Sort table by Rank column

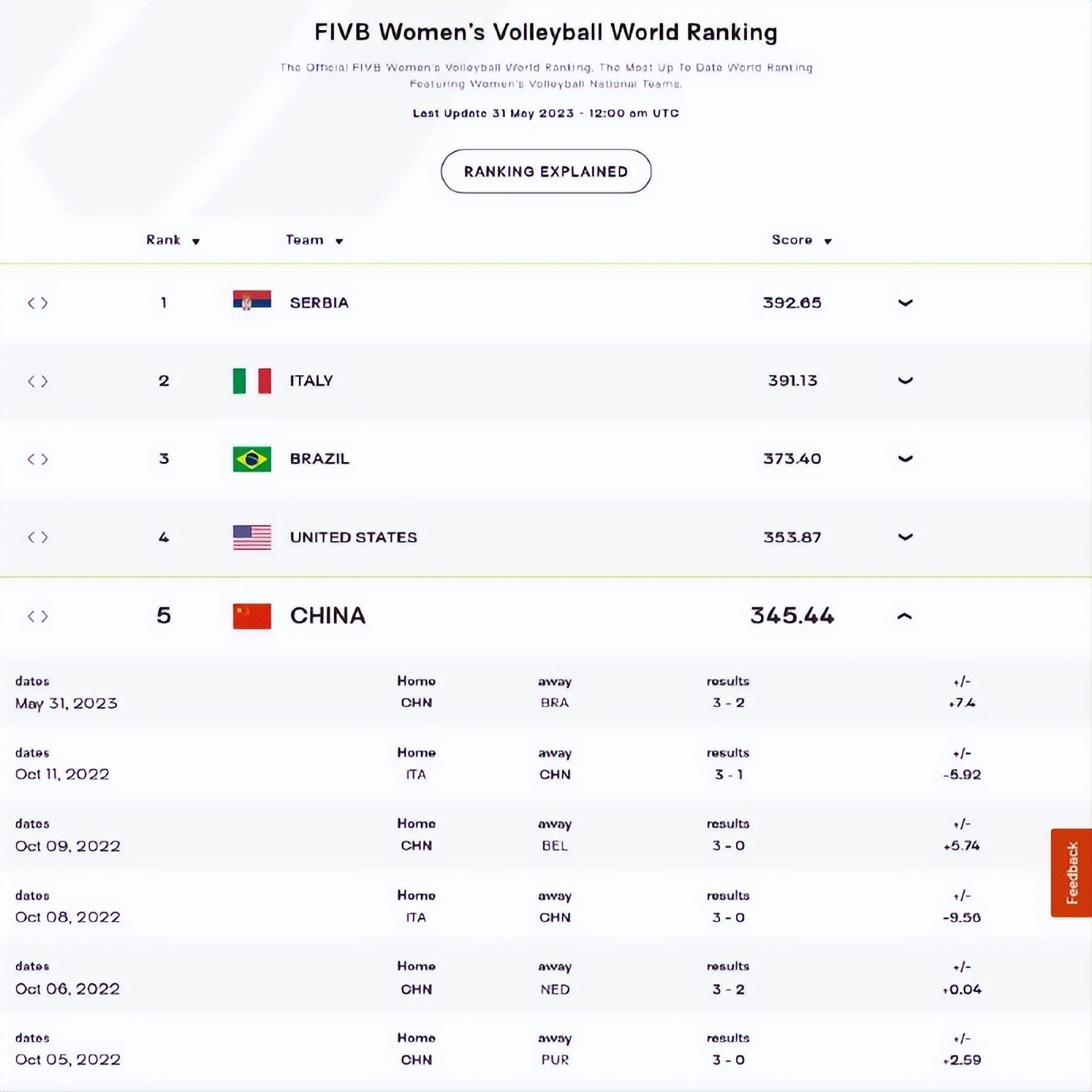(173, 240)
